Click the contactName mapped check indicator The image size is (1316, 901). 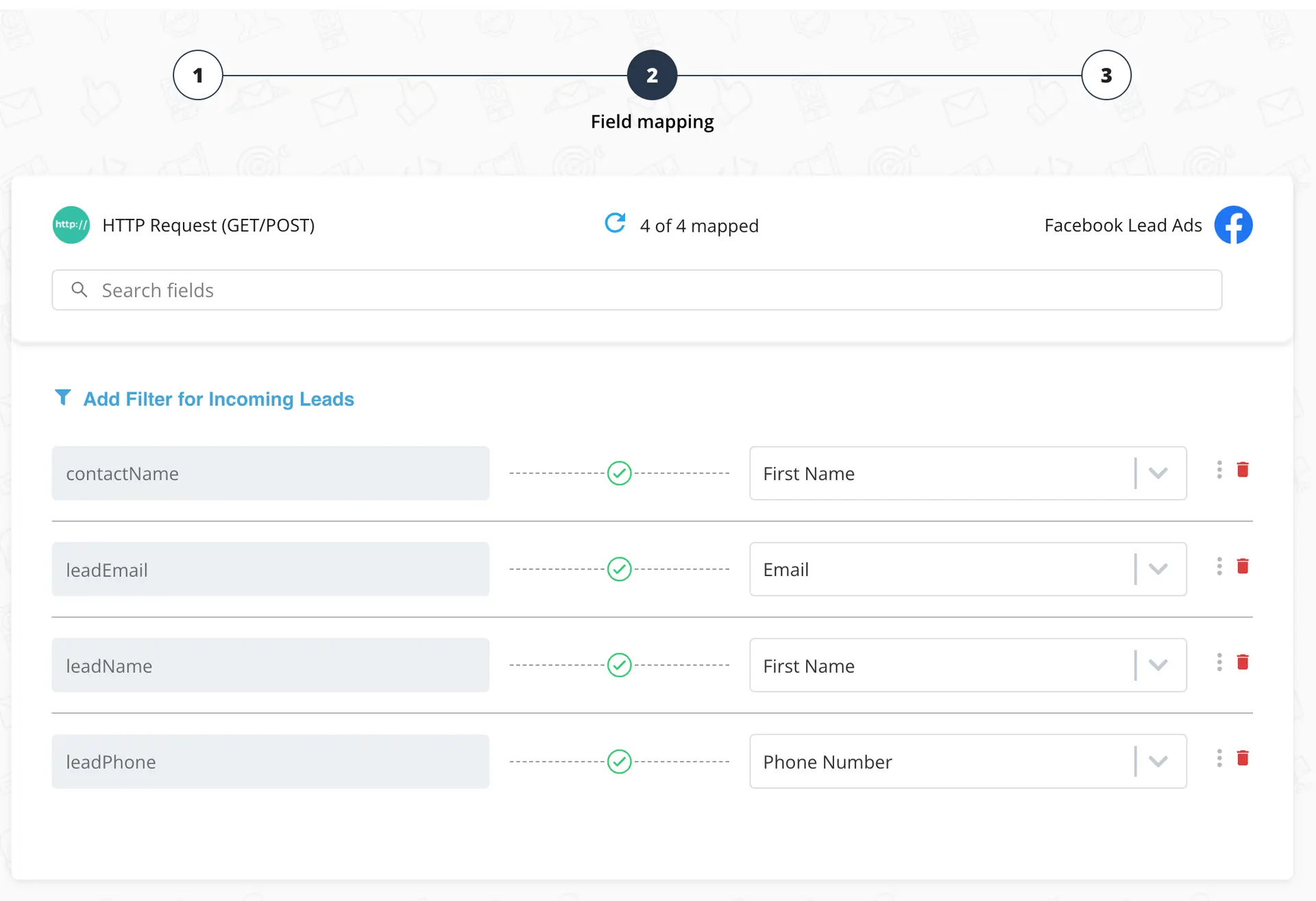coord(619,473)
